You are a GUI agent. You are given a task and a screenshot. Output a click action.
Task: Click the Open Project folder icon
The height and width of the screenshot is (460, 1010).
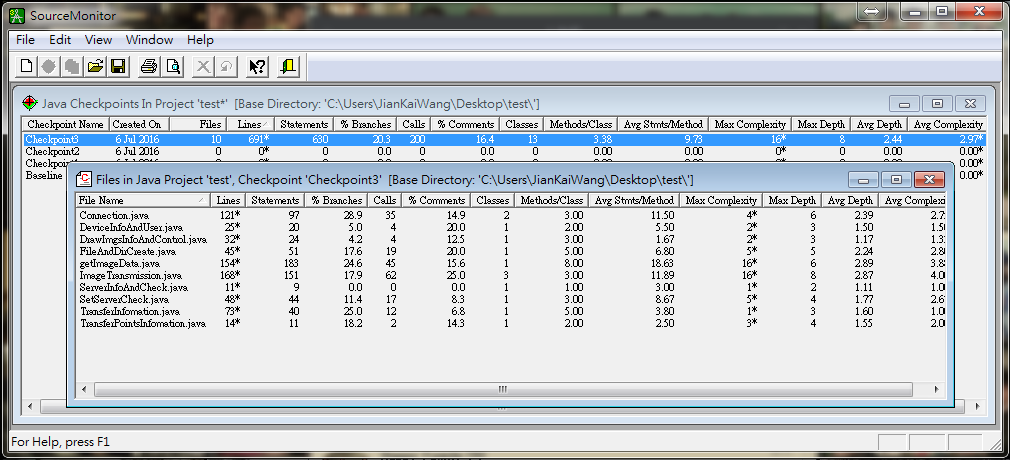click(95, 67)
